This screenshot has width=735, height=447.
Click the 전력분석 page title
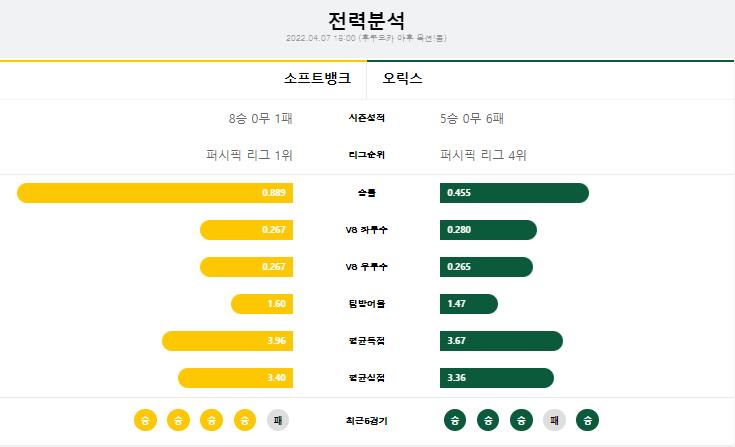click(x=366, y=21)
